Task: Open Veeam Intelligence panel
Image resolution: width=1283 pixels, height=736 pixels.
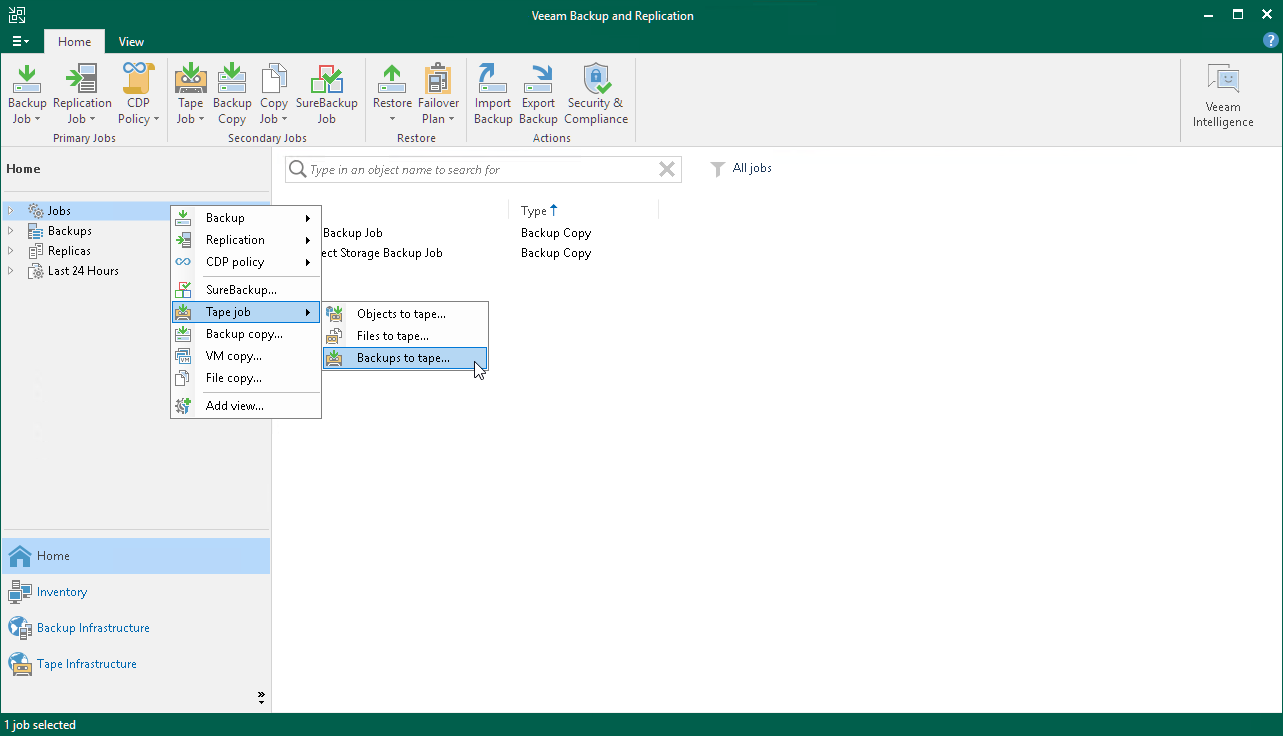Action: pyautogui.click(x=1222, y=96)
